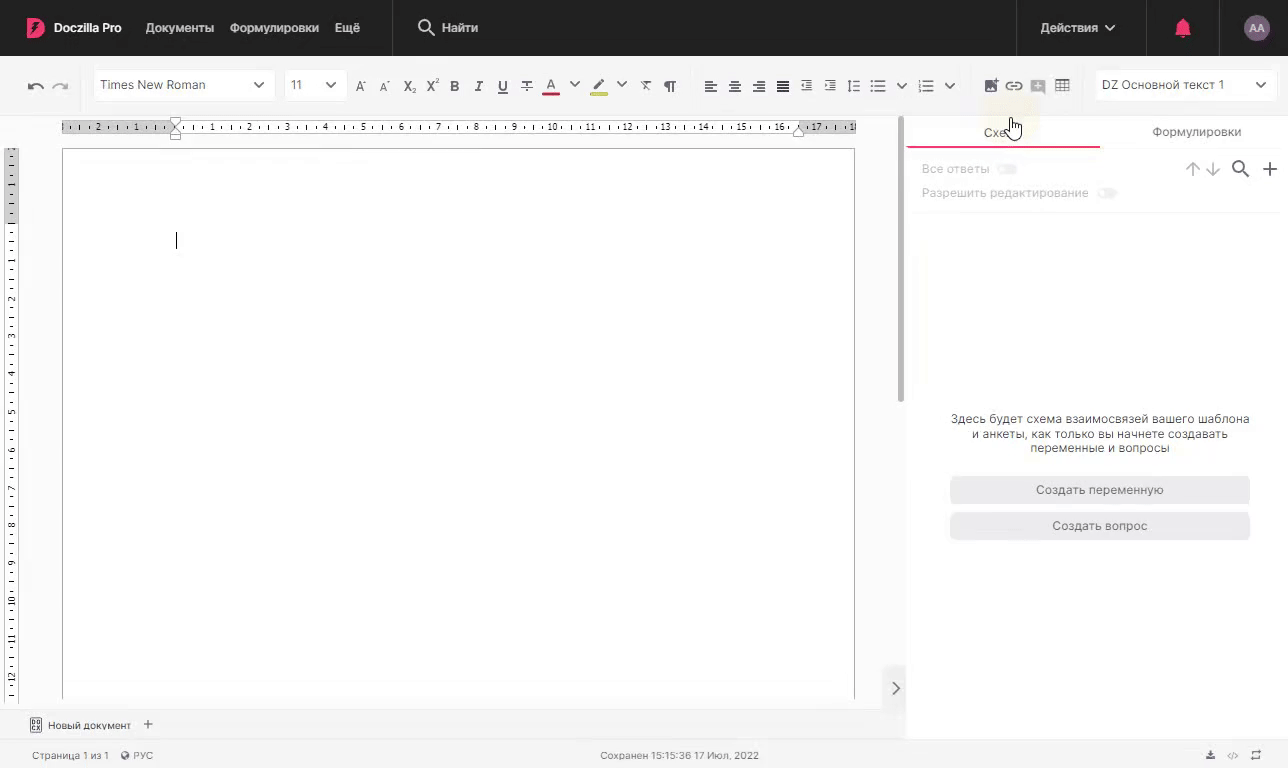The image size is (1288, 768).
Task: Align text to the right
Action: pos(759,86)
